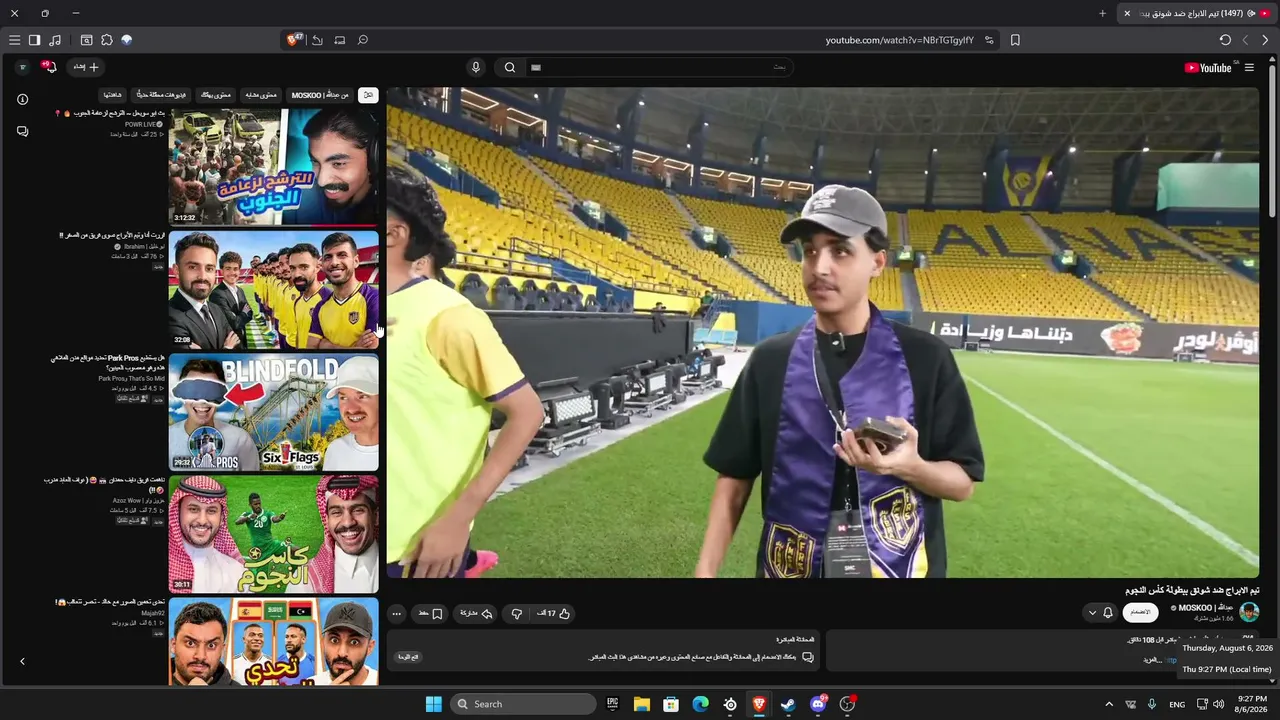
Task: Dislike the video with thumbs down
Action: tap(517, 613)
